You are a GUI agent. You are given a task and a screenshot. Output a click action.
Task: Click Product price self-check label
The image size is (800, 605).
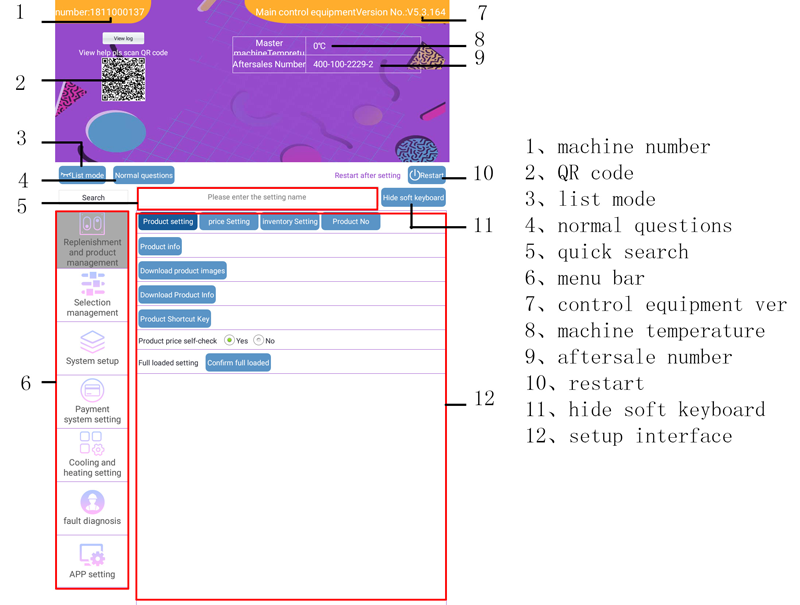[x=178, y=341]
